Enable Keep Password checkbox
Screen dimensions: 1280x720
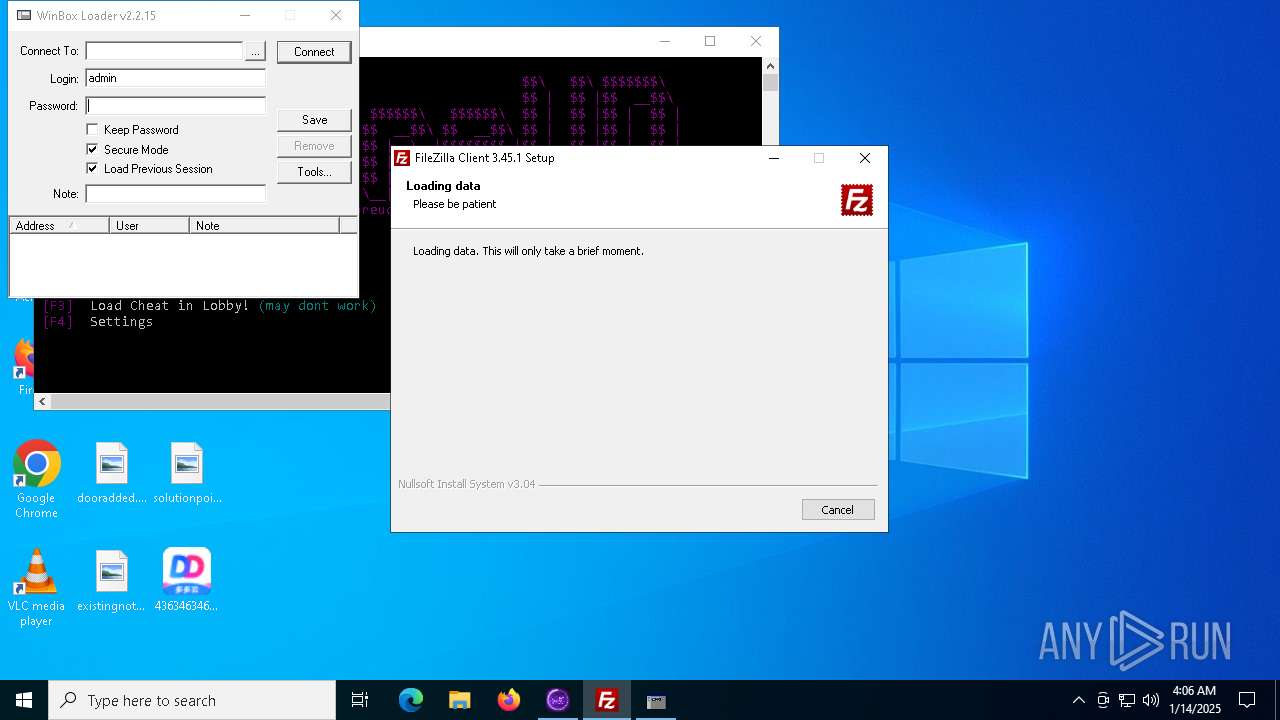(92, 130)
